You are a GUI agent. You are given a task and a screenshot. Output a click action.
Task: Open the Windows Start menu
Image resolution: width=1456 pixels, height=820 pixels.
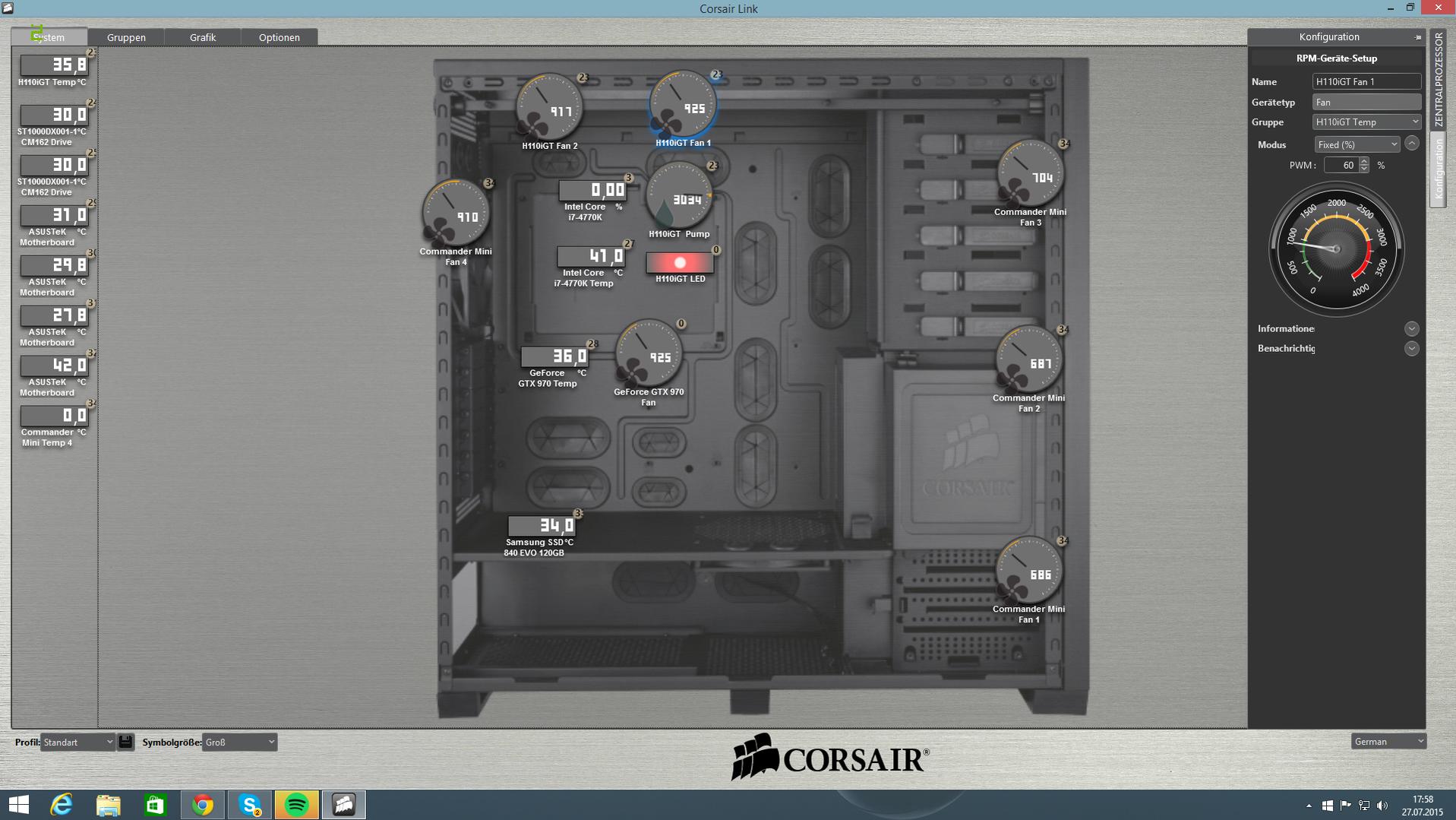(18, 805)
